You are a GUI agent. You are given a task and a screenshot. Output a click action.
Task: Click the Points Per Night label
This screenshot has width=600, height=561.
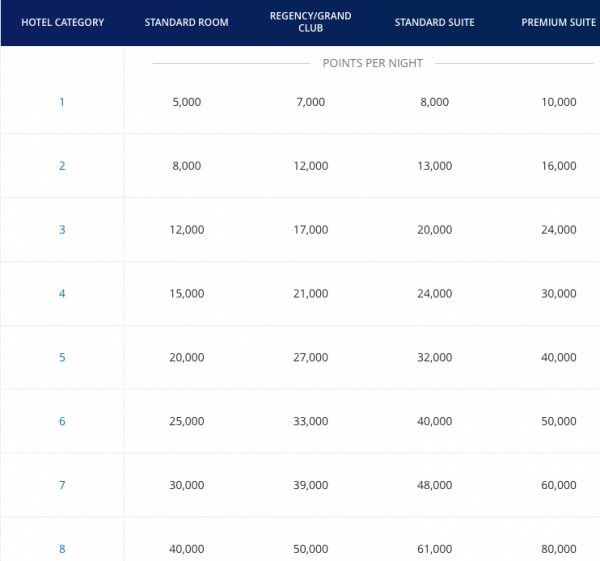click(372, 63)
